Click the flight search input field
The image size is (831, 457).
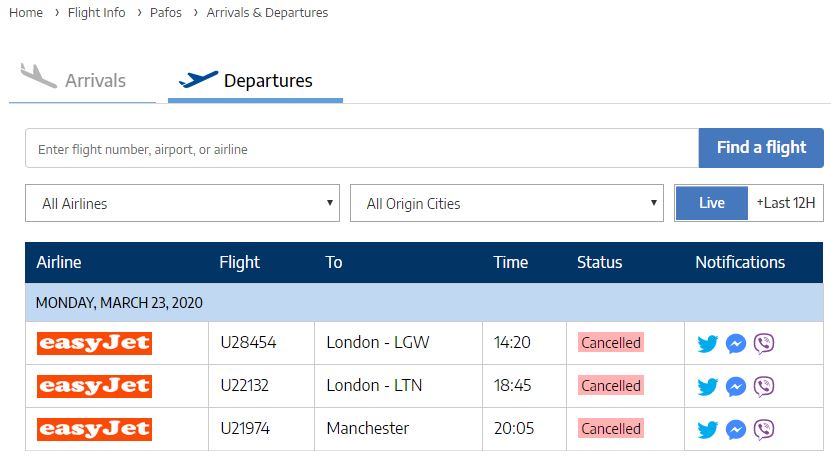coord(361,149)
